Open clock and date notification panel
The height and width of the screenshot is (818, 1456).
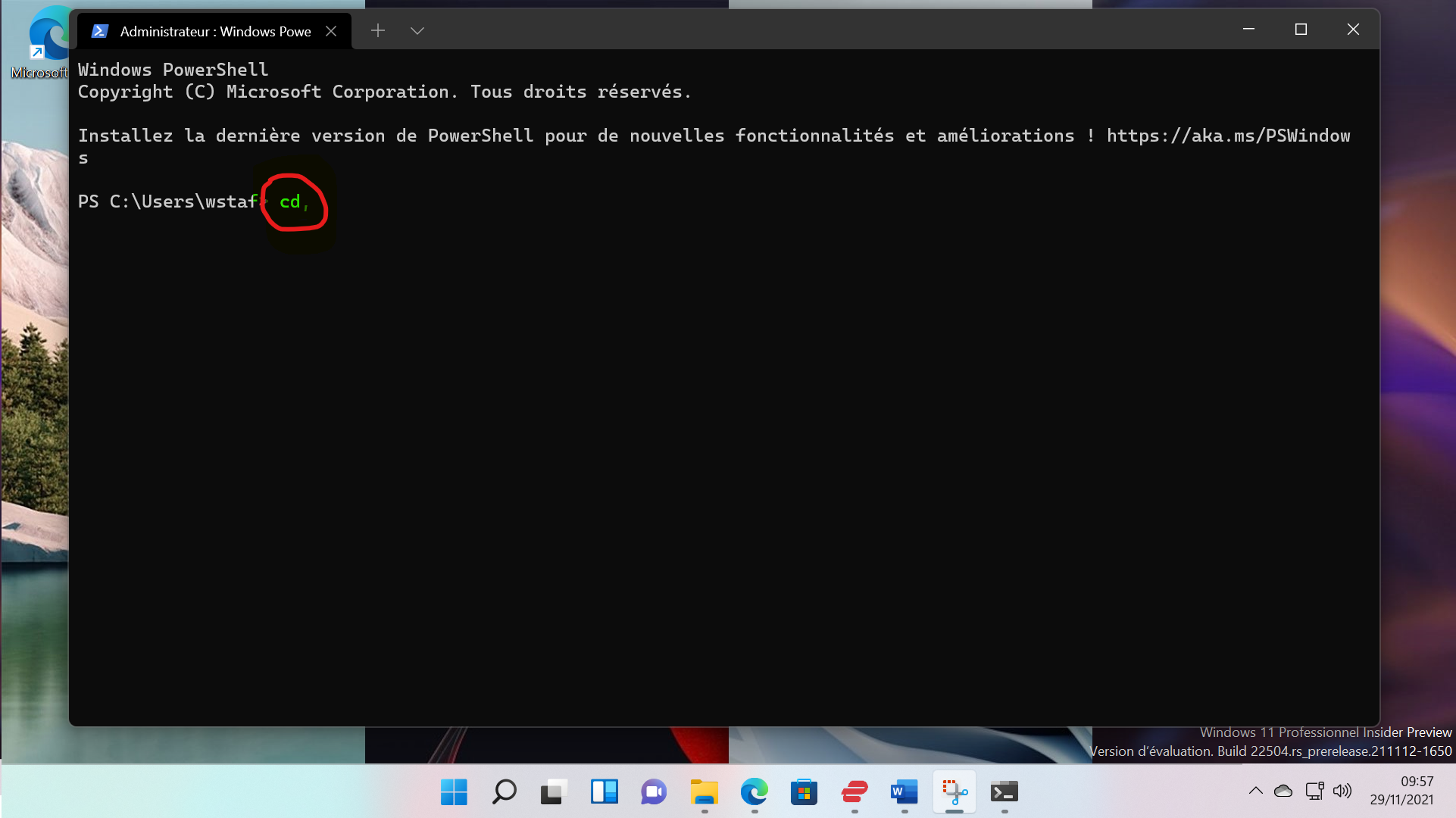point(1401,791)
